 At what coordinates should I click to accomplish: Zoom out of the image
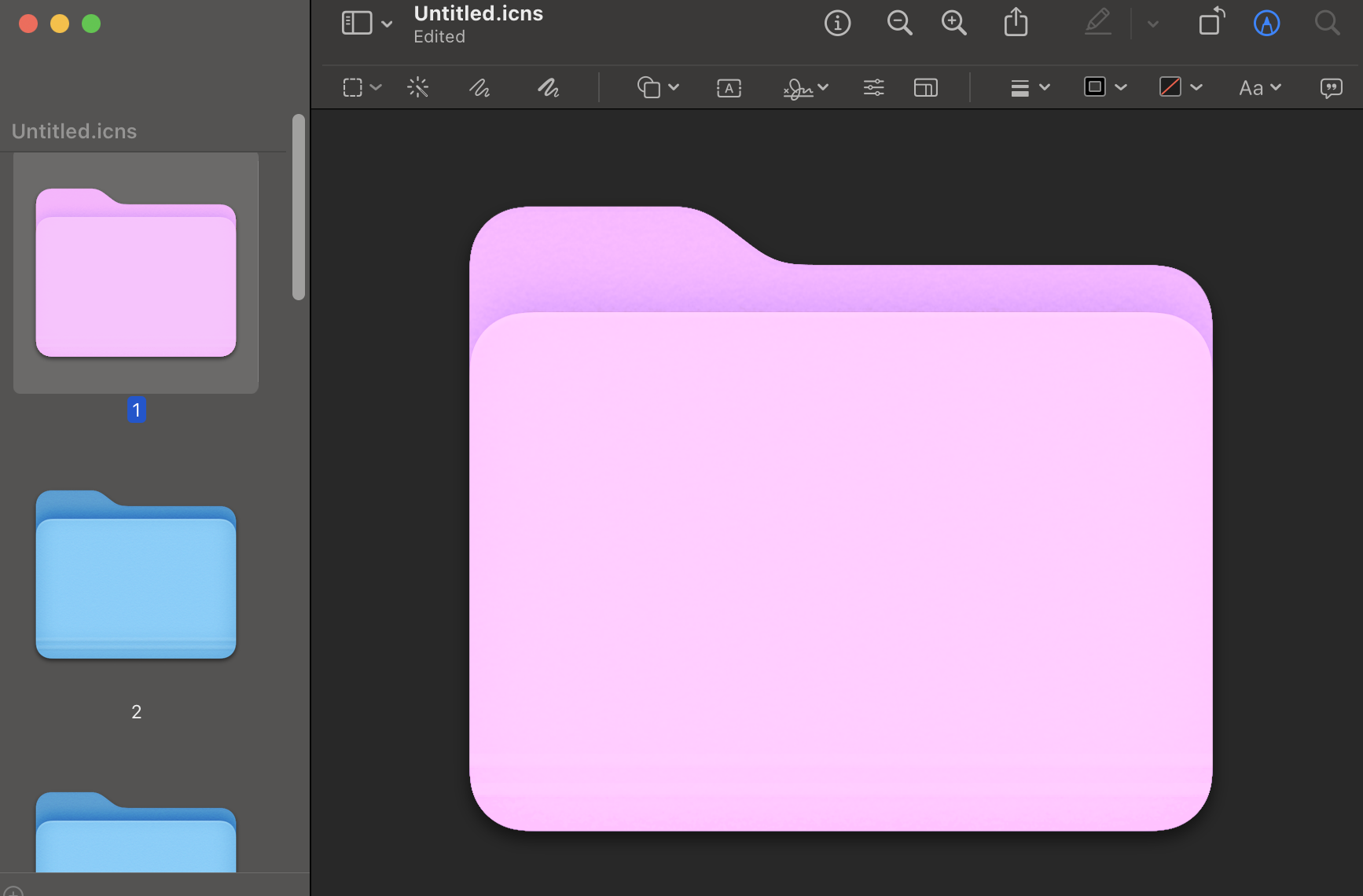[899, 24]
